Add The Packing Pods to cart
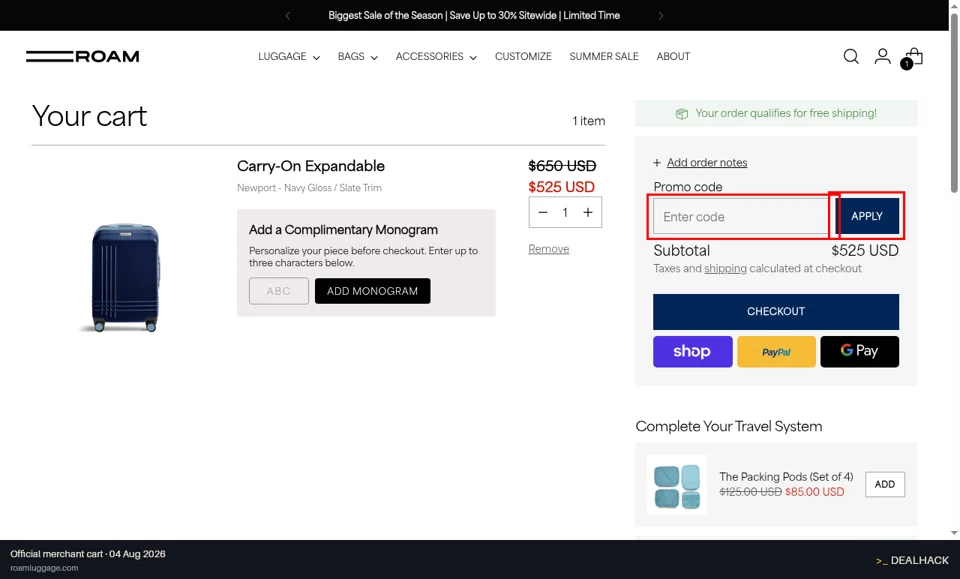This screenshot has height=579, width=960. [x=885, y=484]
